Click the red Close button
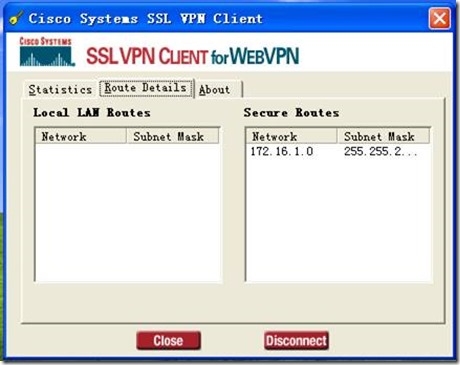 (x=168, y=341)
